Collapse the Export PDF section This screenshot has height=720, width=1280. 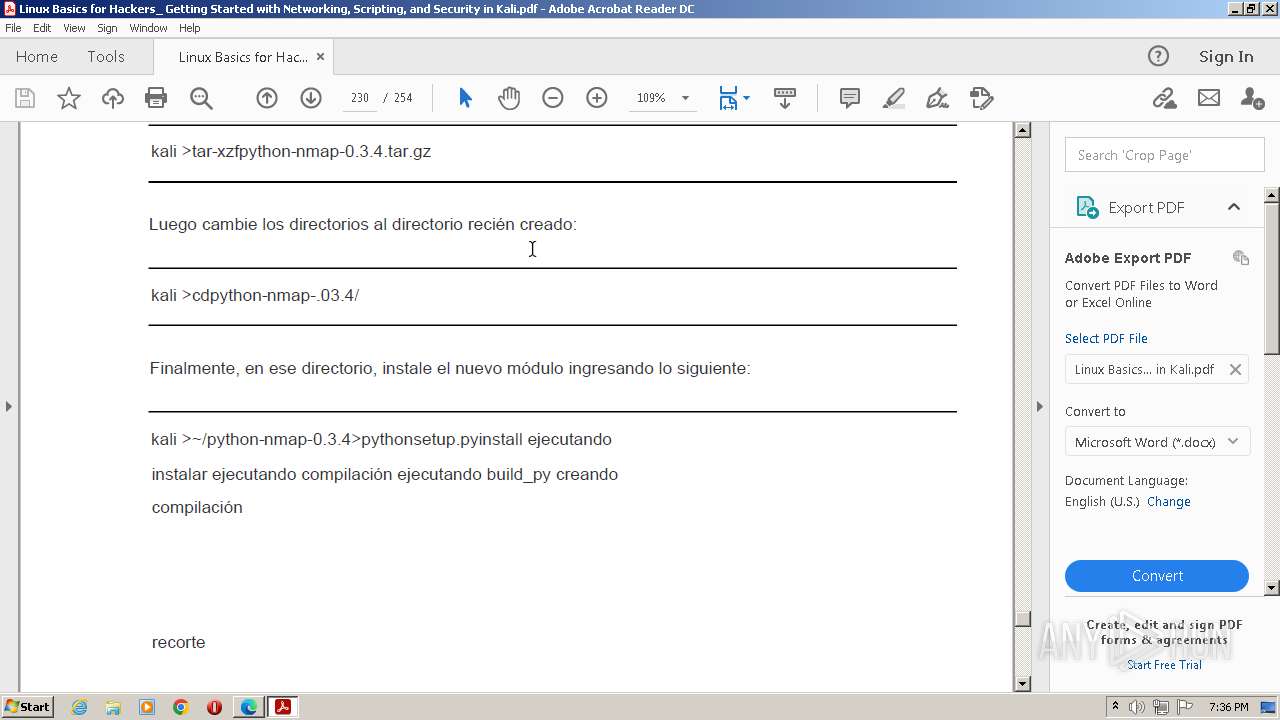click(x=1233, y=207)
